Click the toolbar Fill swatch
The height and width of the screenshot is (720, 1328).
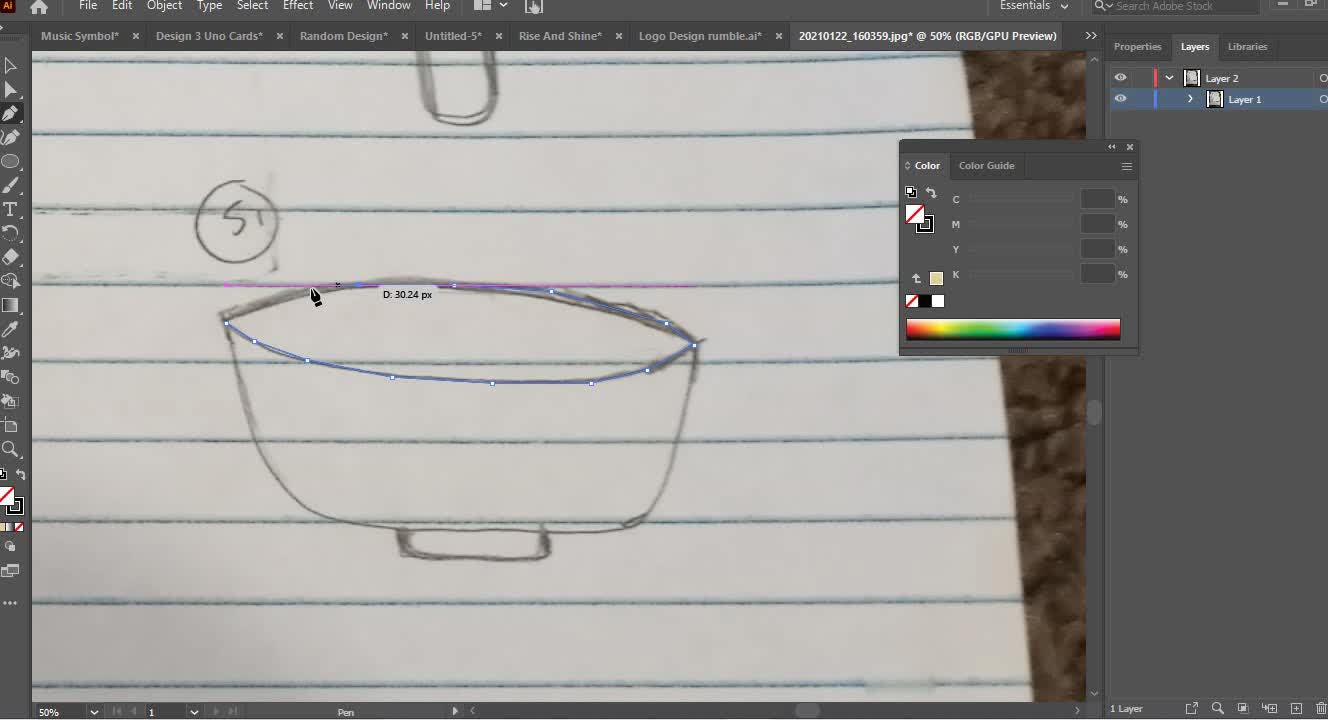[6, 495]
